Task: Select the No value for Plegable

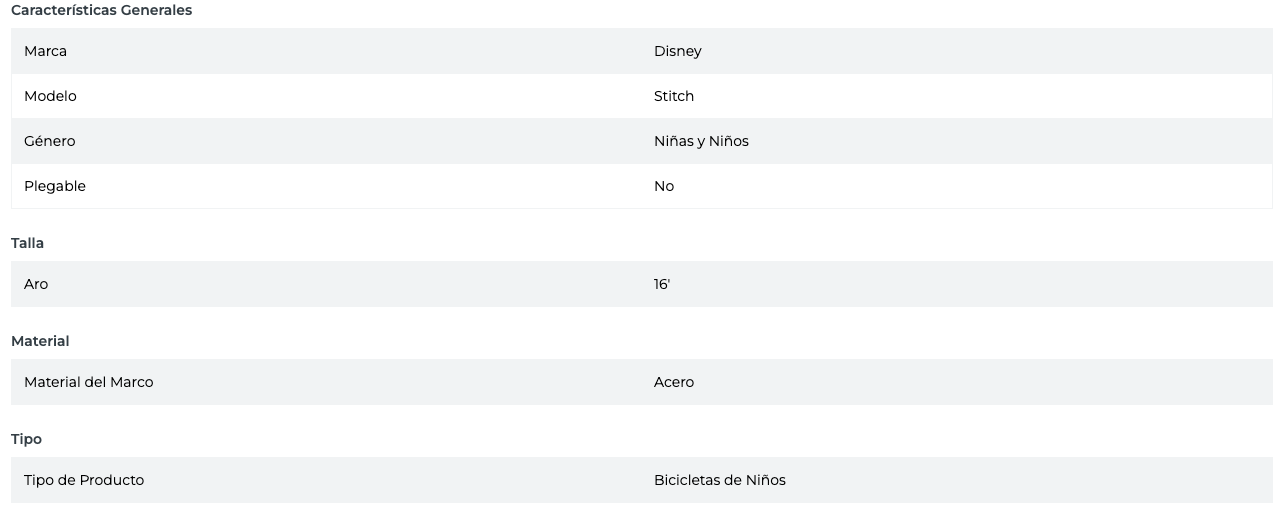Action: pyautogui.click(x=663, y=186)
